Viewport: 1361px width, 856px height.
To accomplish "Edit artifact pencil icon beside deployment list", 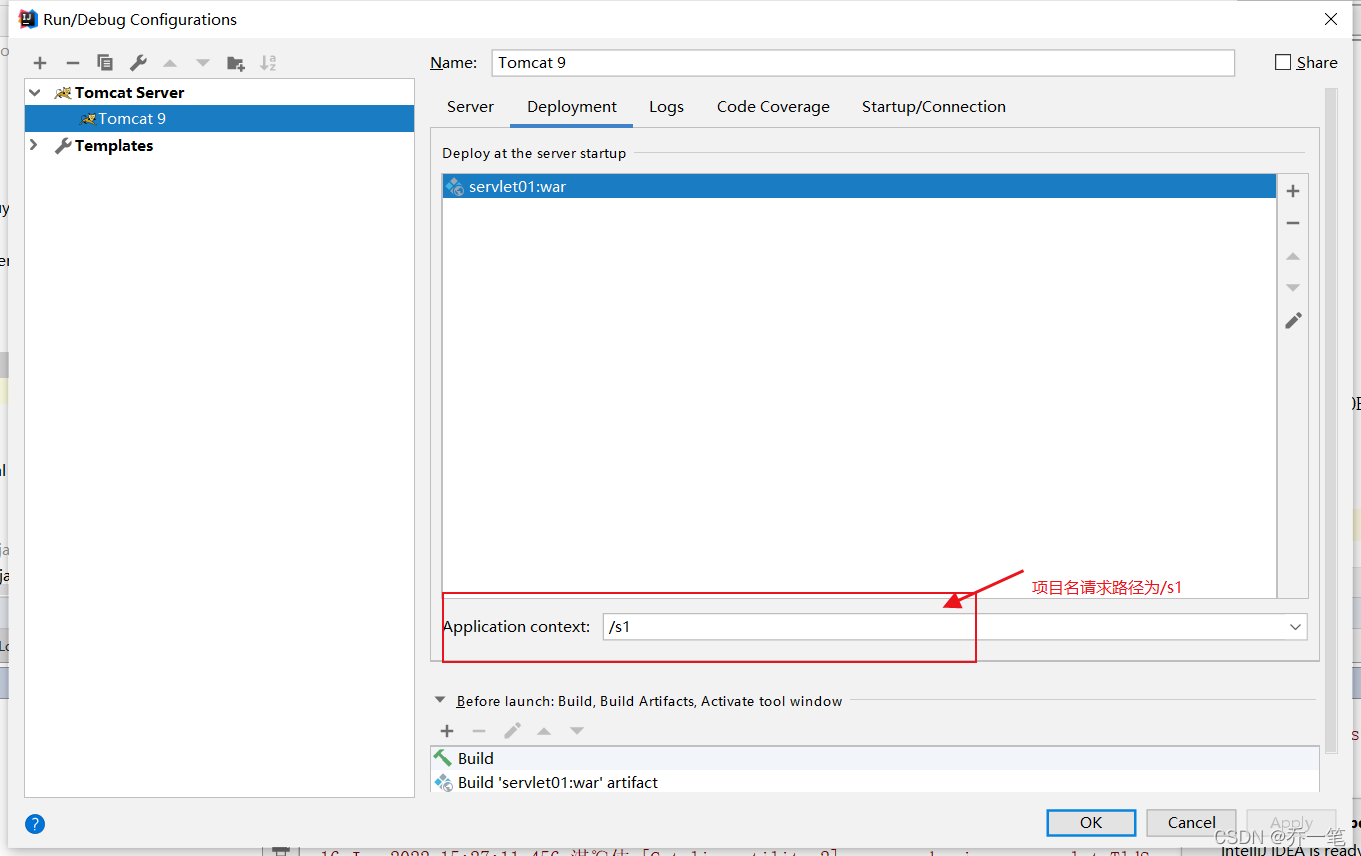I will point(1293,321).
